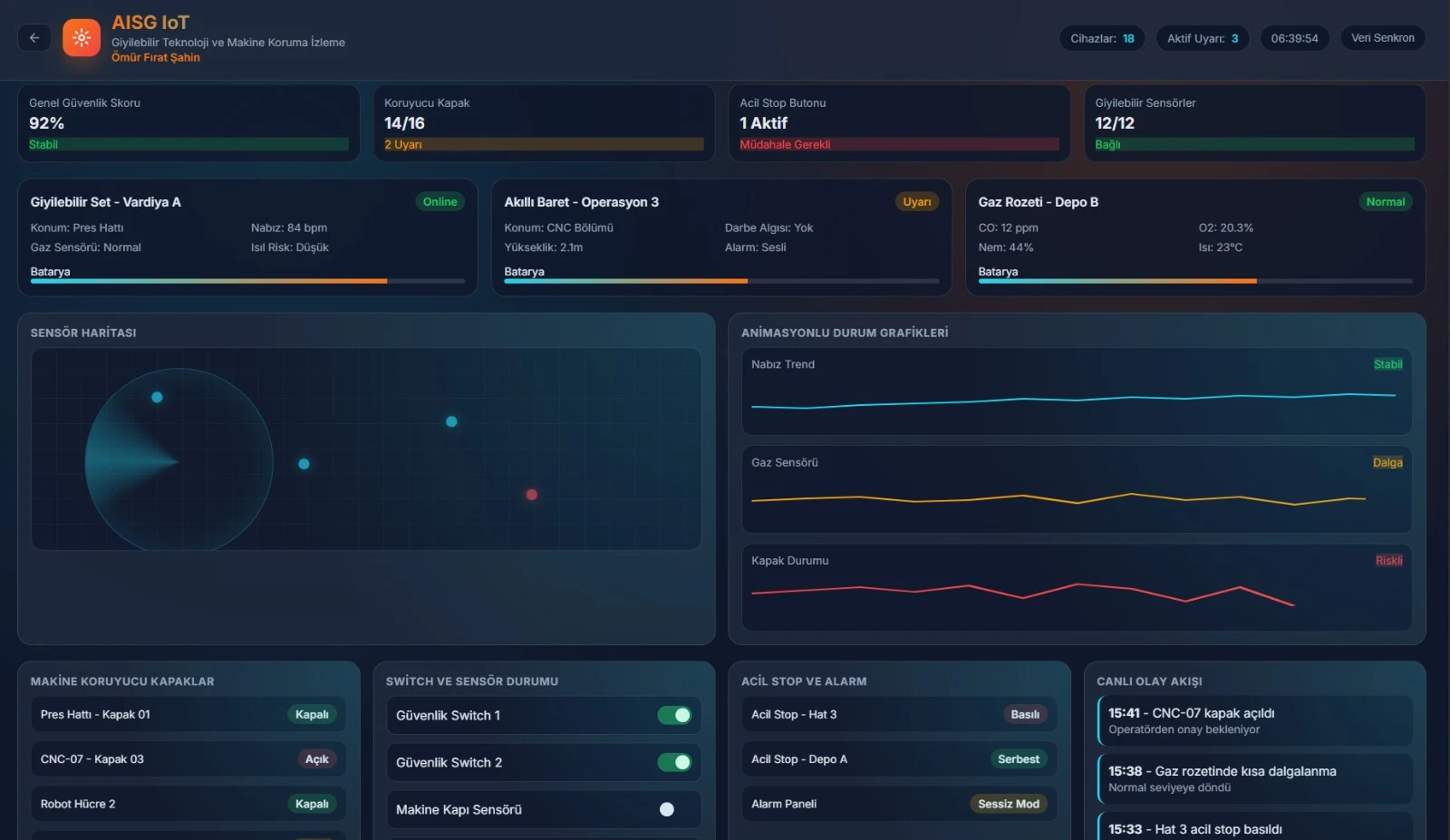Click the back arrow button

tap(34, 38)
